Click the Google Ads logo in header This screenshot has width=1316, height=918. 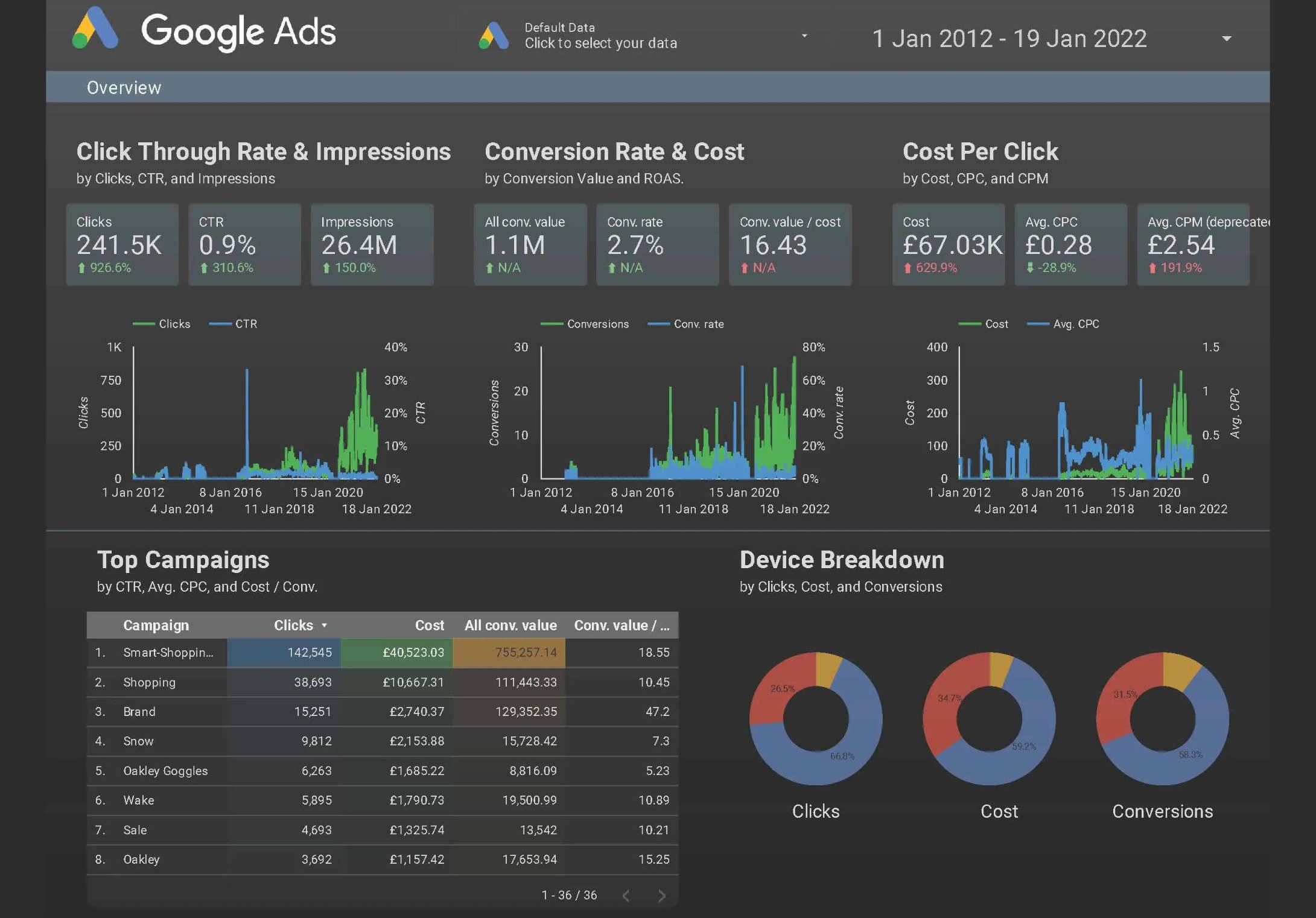[x=203, y=30]
